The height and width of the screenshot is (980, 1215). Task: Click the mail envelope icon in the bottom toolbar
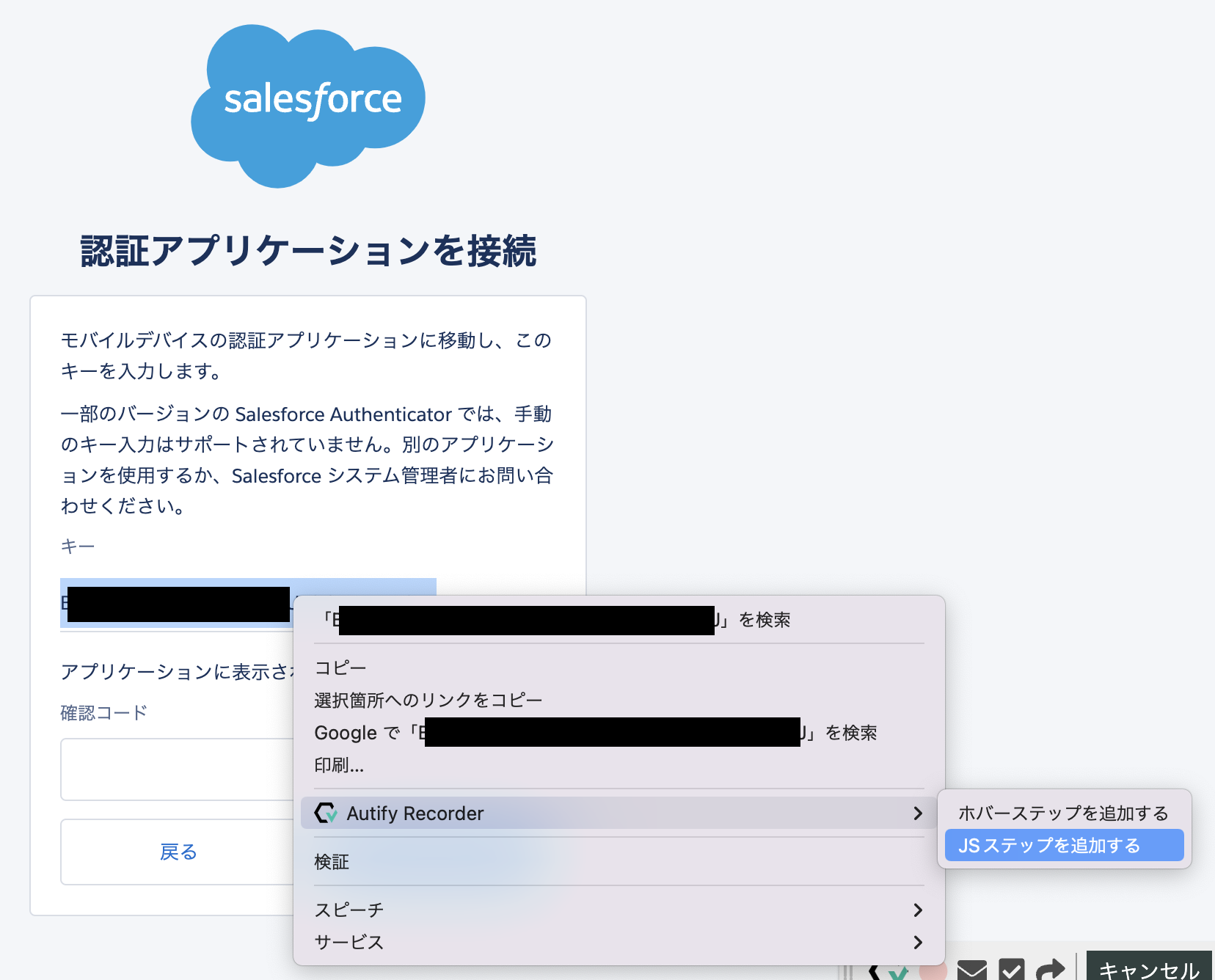click(973, 970)
